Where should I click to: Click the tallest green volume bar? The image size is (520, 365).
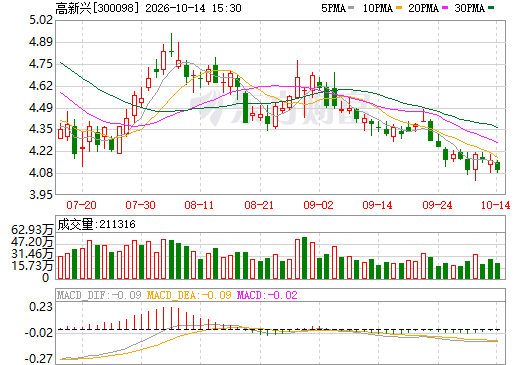[304, 258]
